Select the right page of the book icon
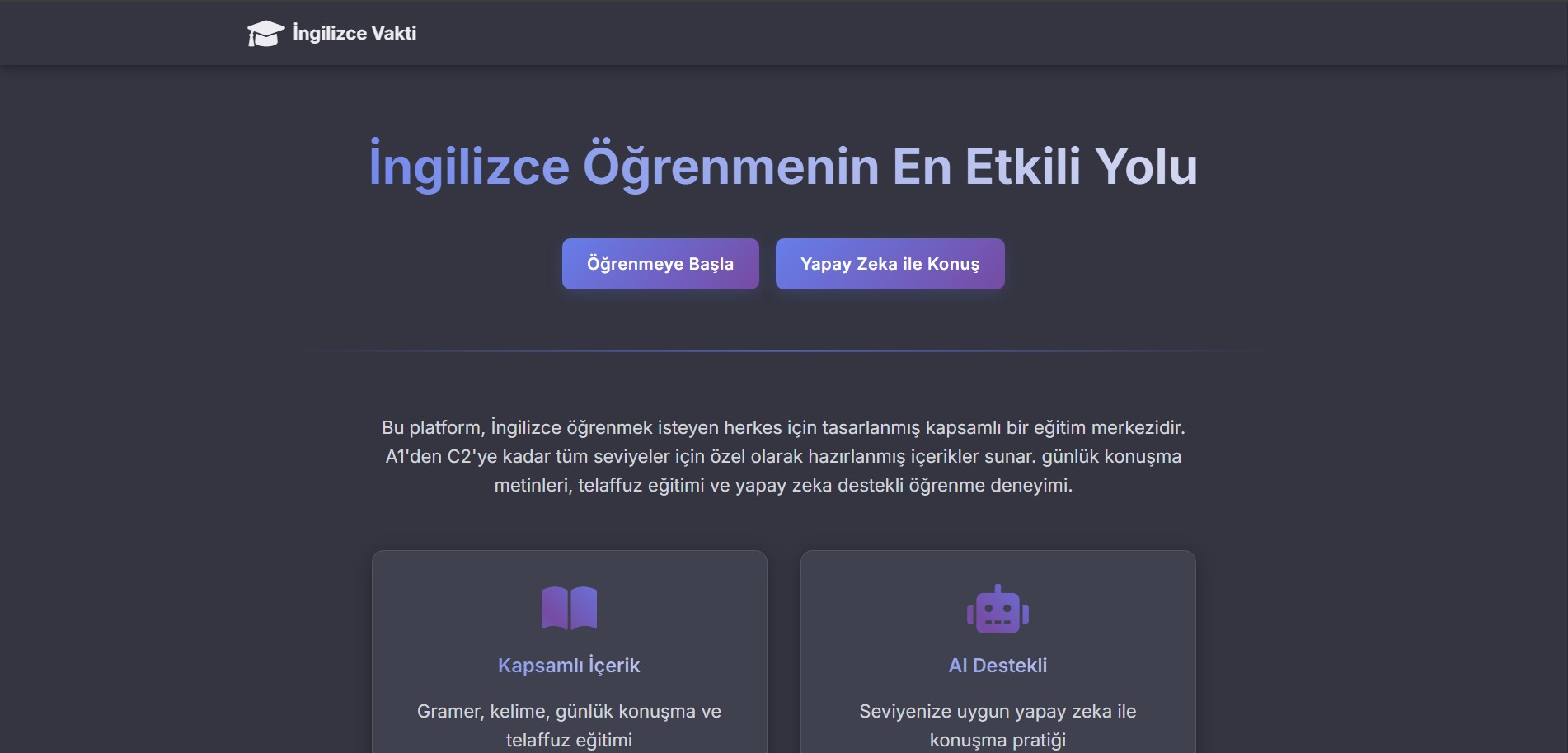The image size is (1568, 753). pyautogui.click(x=584, y=608)
